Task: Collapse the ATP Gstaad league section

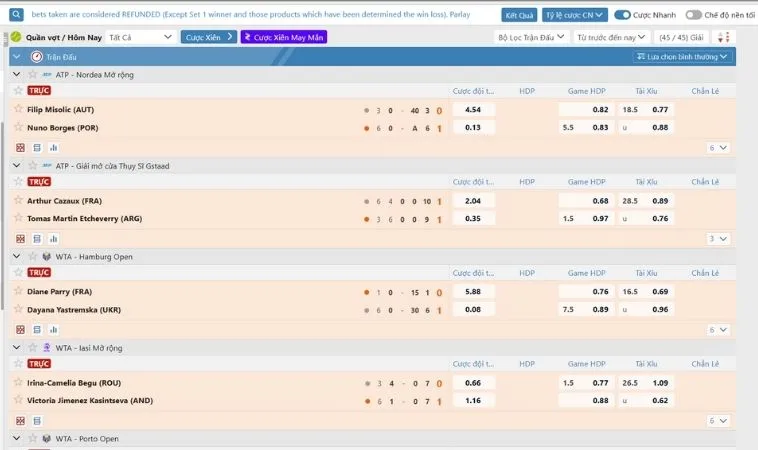Action: (x=16, y=166)
